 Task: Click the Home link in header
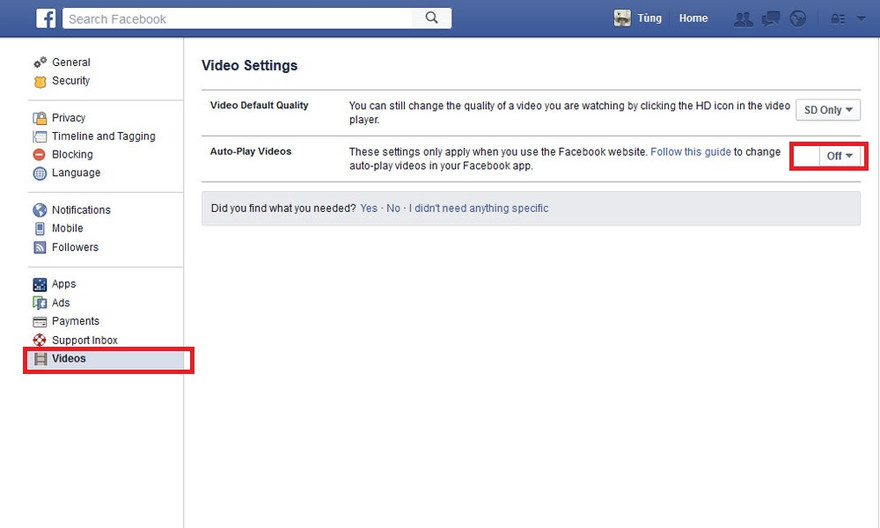693,19
